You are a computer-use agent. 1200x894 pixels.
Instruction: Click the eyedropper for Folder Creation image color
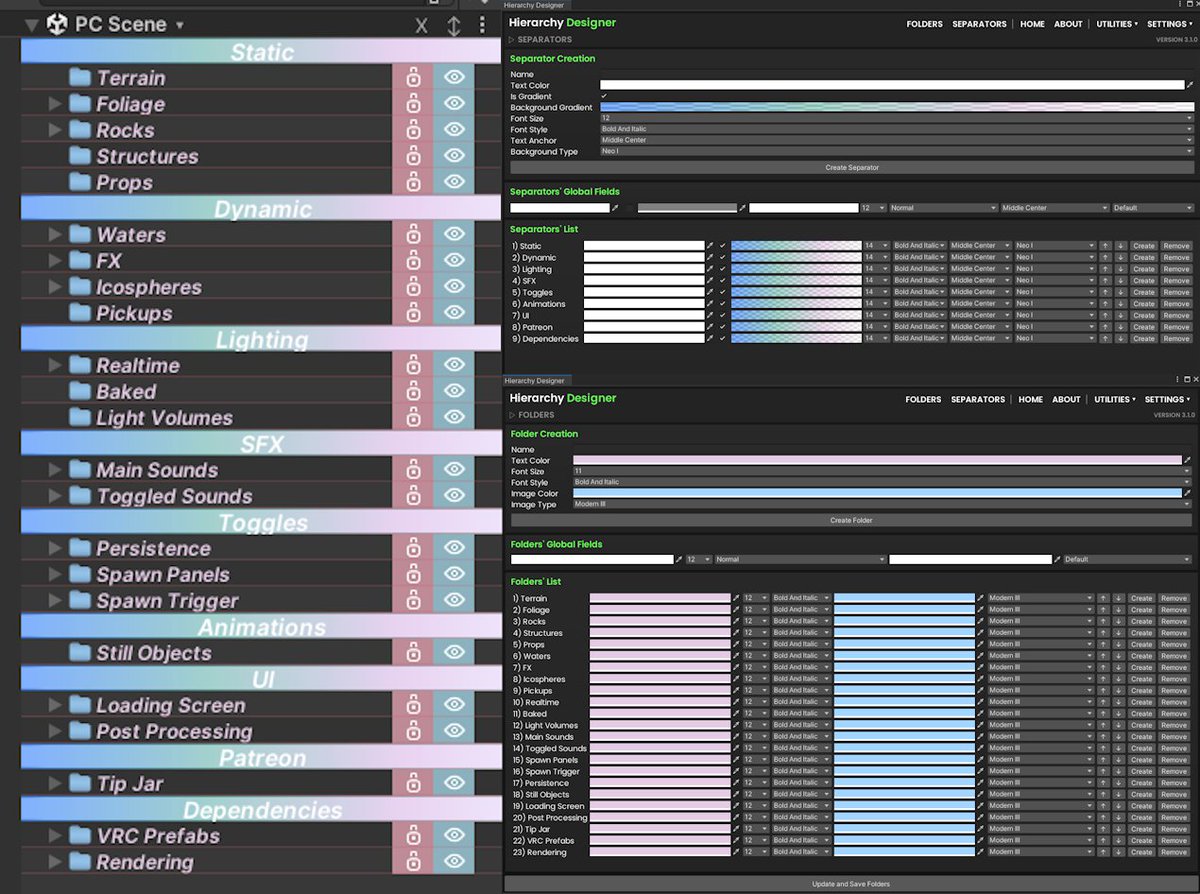[1188, 493]
